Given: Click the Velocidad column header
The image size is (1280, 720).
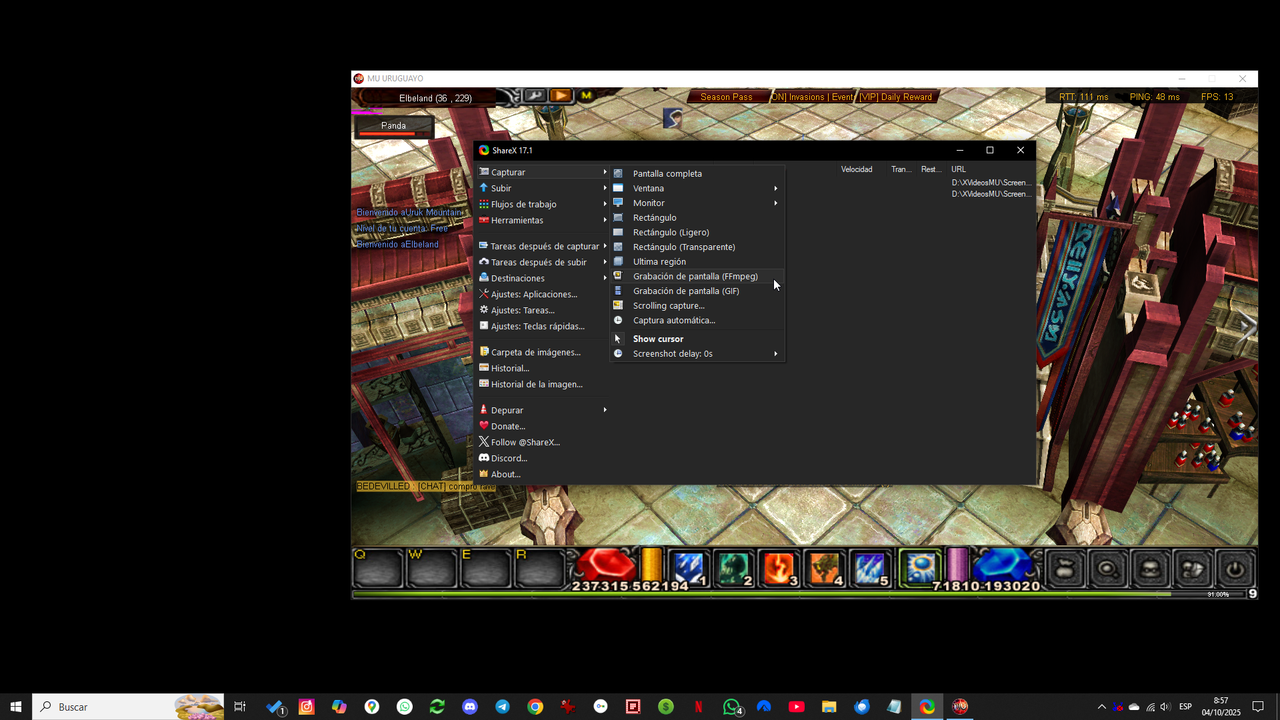Looking at the screenshot, I should point(857,169).
